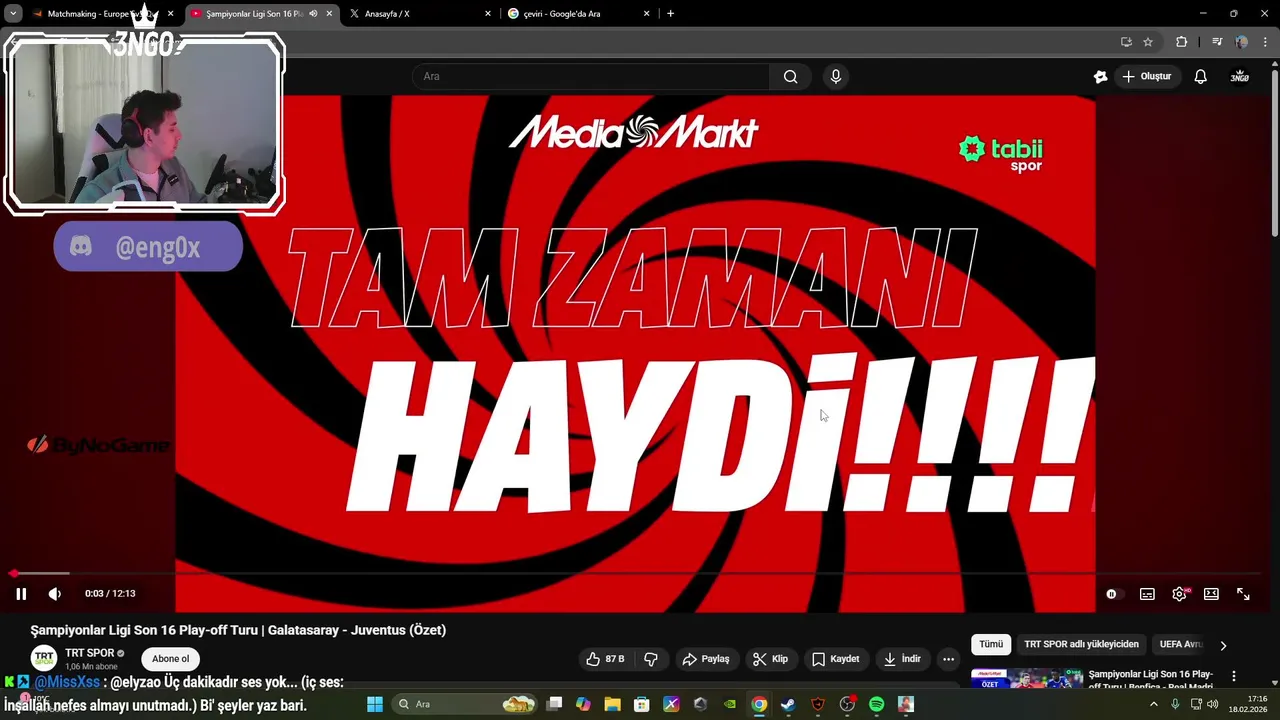Open Task View on the taskbar
1280x720 pixels.
tap(555, 704)
